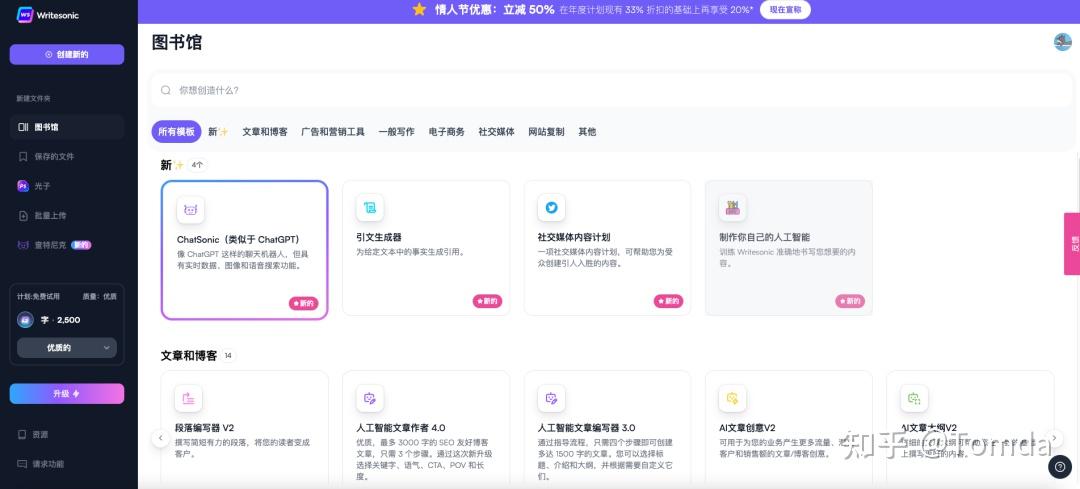Open the AI文章创意V2 card title
Viewport: 1080px width, 489px height.
pos(747,428)
